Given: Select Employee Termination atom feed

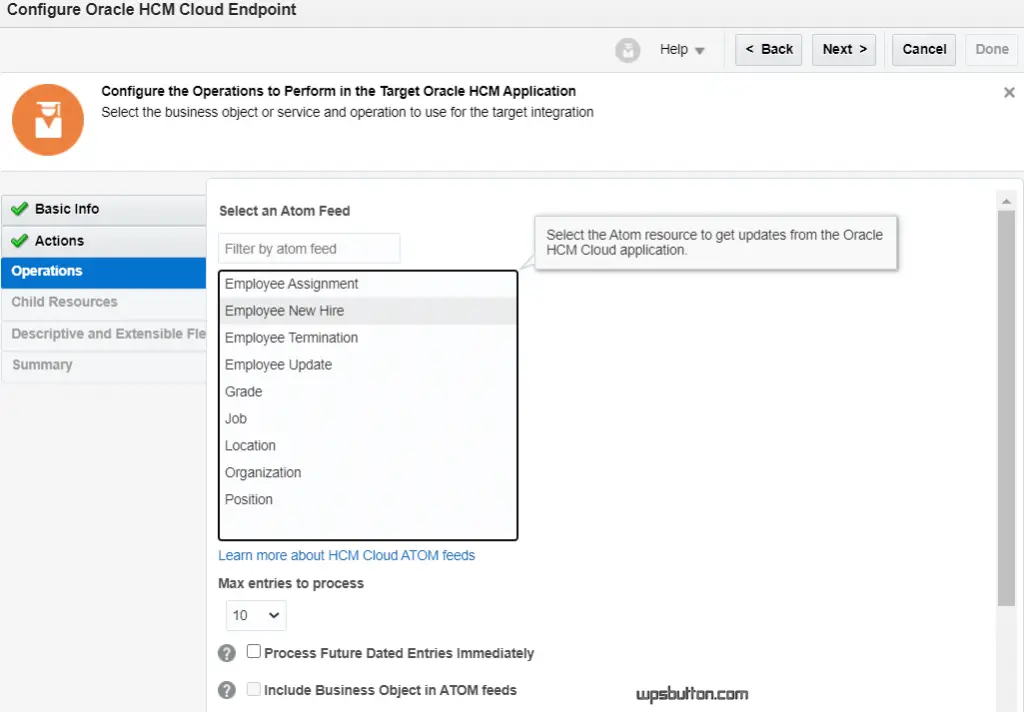Looking at the screenshot, I should 368,338.
